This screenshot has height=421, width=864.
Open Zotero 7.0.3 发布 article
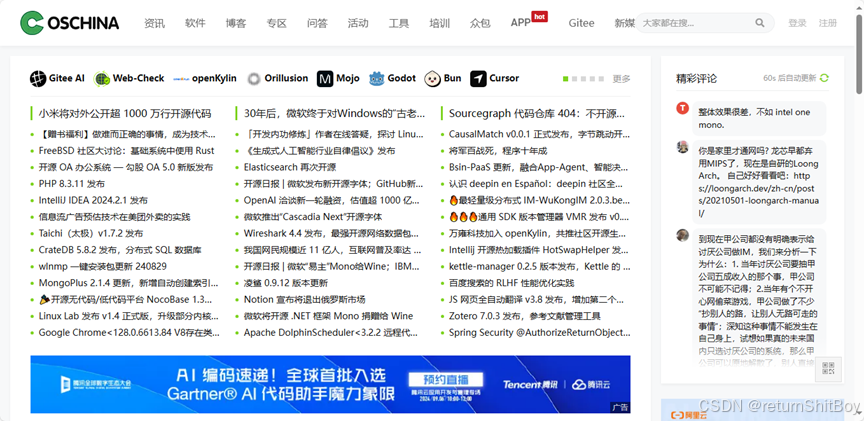(525, 316)
